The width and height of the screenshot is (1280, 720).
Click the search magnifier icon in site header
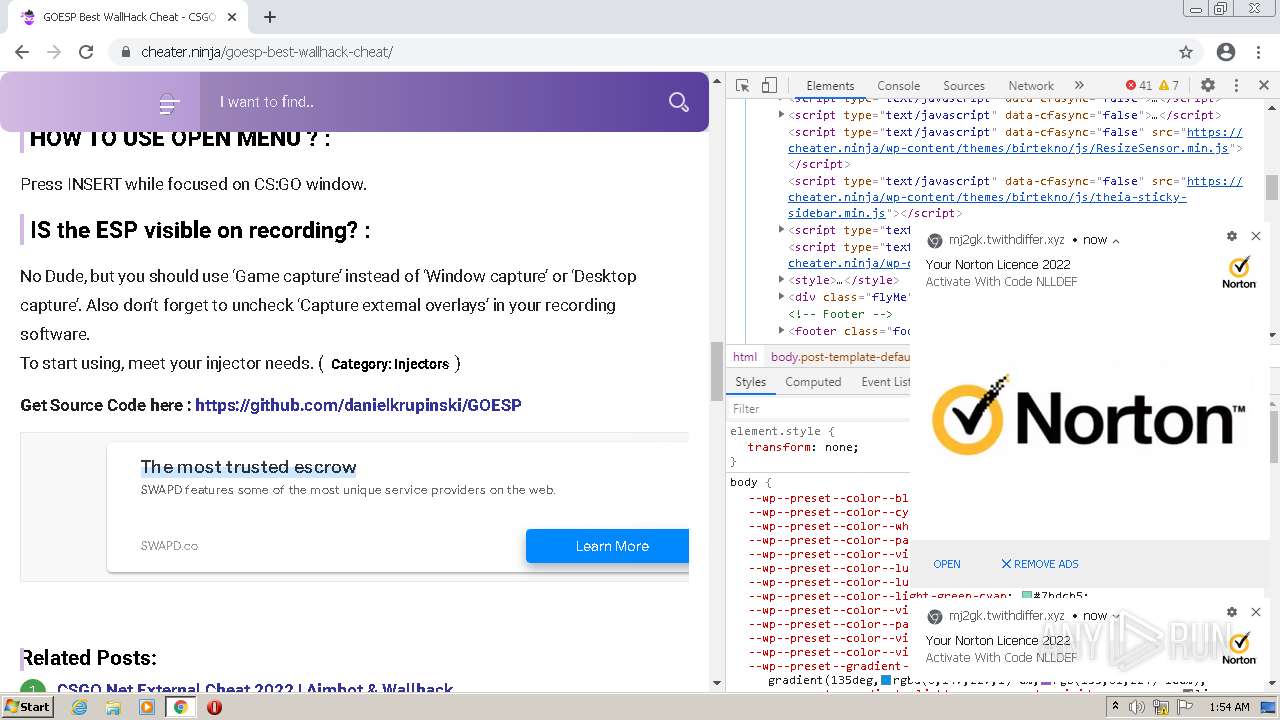coord(679,102)
